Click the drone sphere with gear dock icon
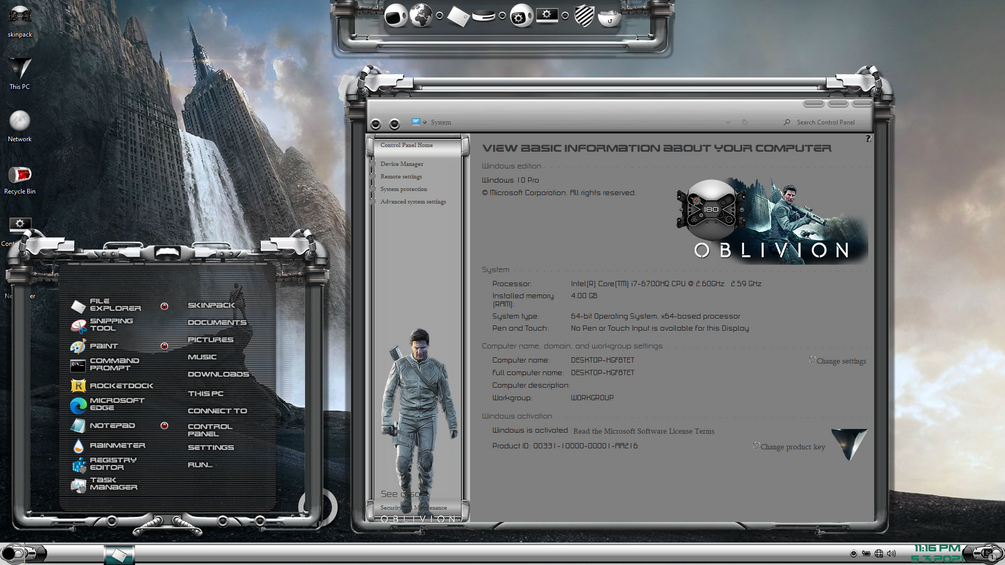Image resolution: width=1005 pixels, height=565 pixels. click(520, 16)
